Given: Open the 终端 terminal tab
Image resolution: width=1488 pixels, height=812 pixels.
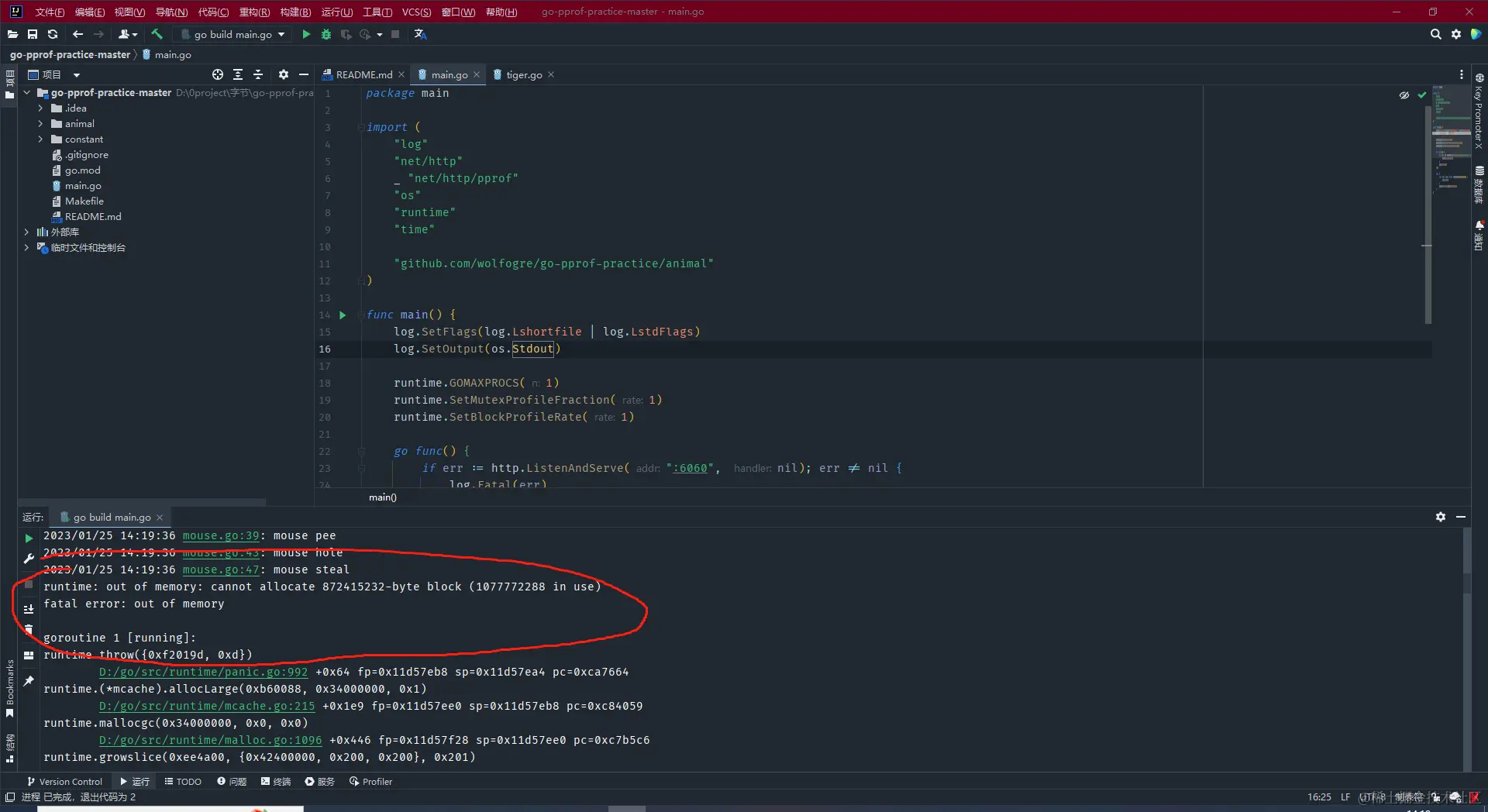Looking at the screenshot, I should 276,781.
